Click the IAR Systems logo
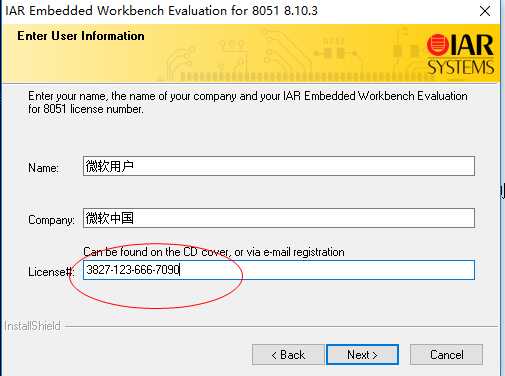Image resolution: width=505 pixels, height=376 pixels. pos(460,54)
